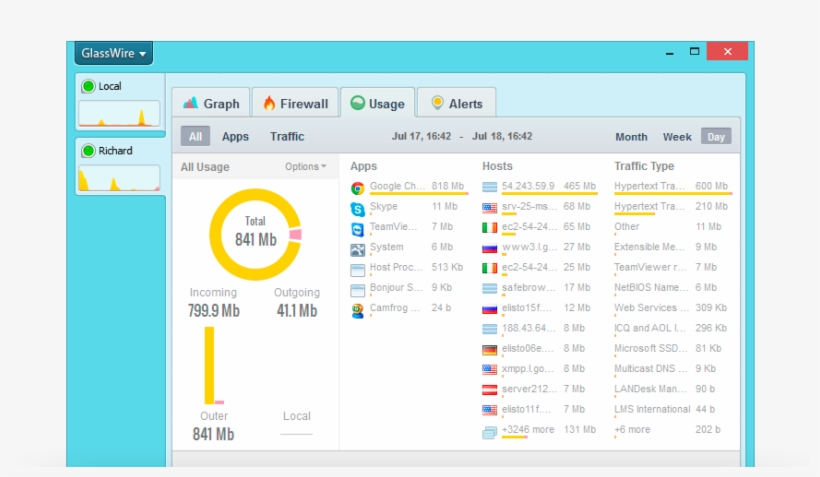The image size is (820, 477).
Task: Select the Skype 11 Mb row
Action: (x=408, y=208)
